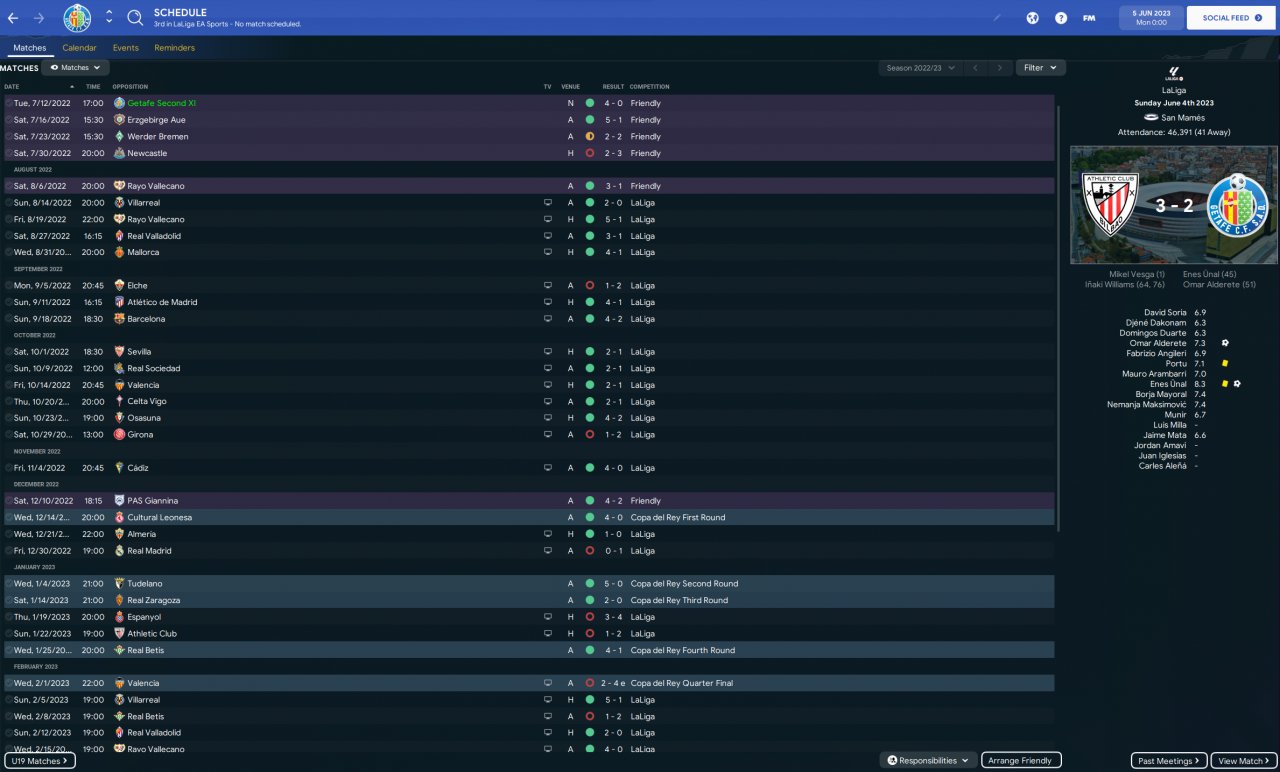1280x772 pixels.
Task: Click the Real Sociedad club badge
Action: tap(119, 368)
